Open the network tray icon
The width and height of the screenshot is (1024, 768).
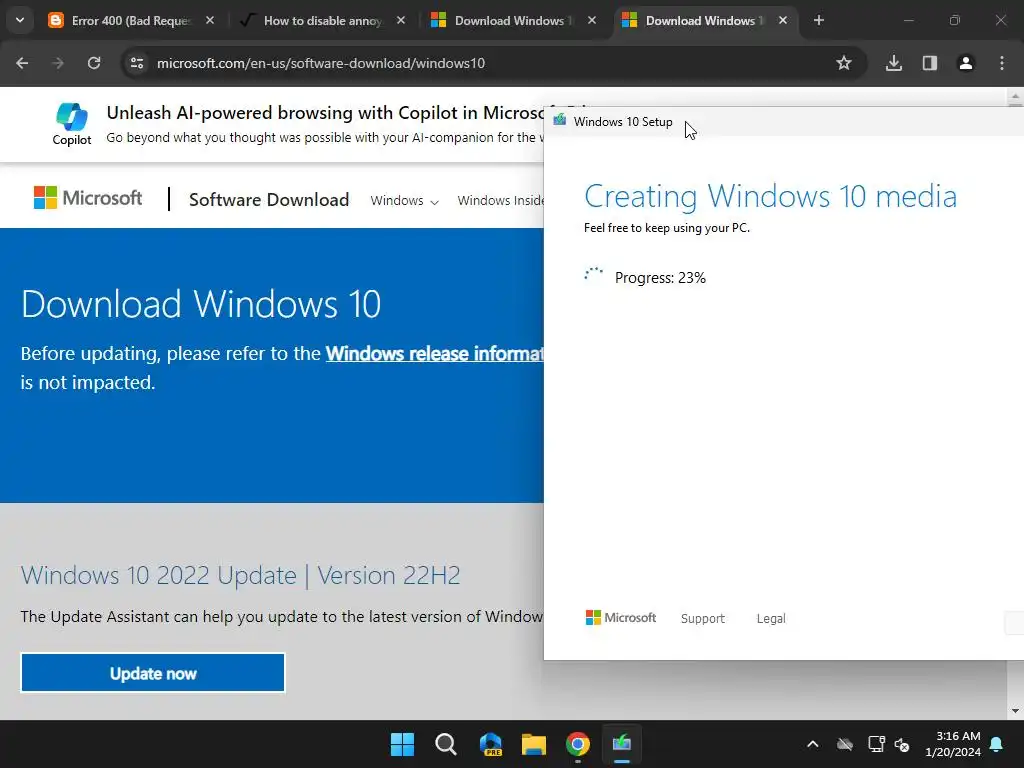(876, 744)
